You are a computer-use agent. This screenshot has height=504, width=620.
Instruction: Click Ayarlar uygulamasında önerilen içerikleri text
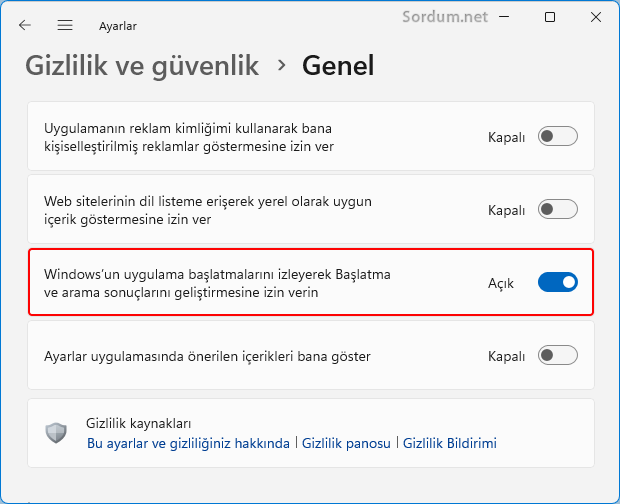tap(207, 357)
